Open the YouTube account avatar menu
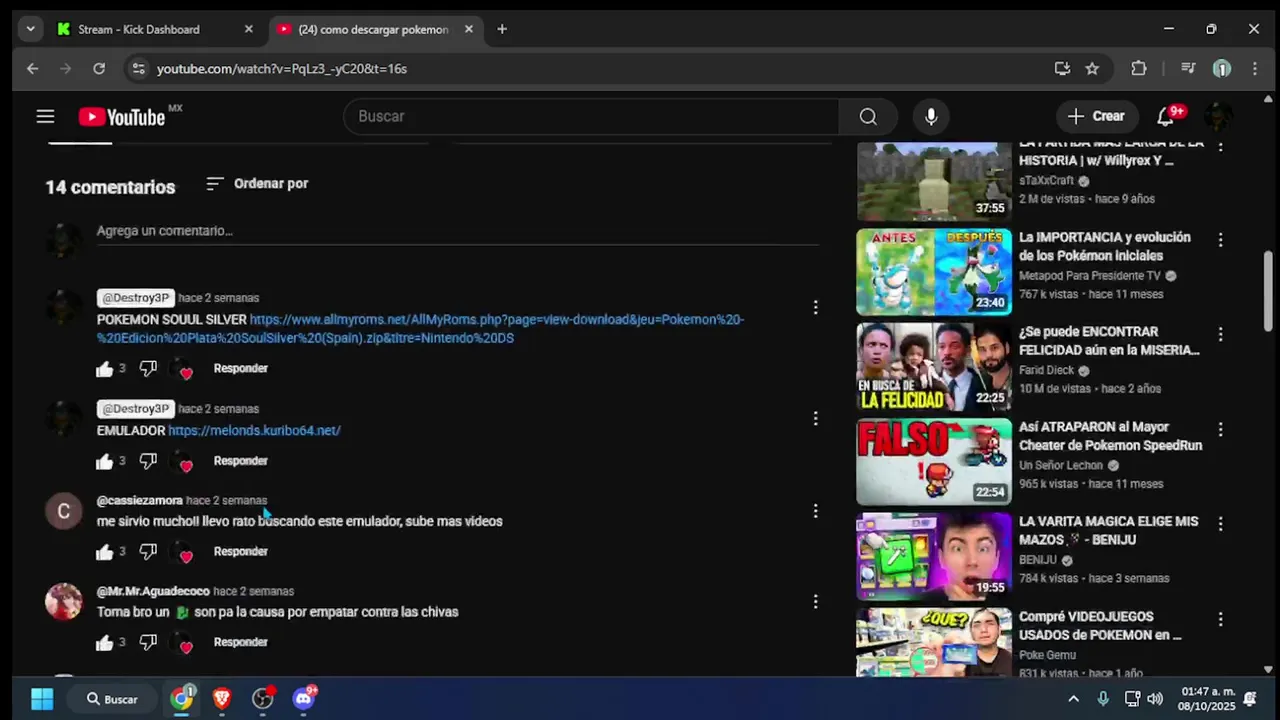The image size is (1280, 720). coord(1218,116)
